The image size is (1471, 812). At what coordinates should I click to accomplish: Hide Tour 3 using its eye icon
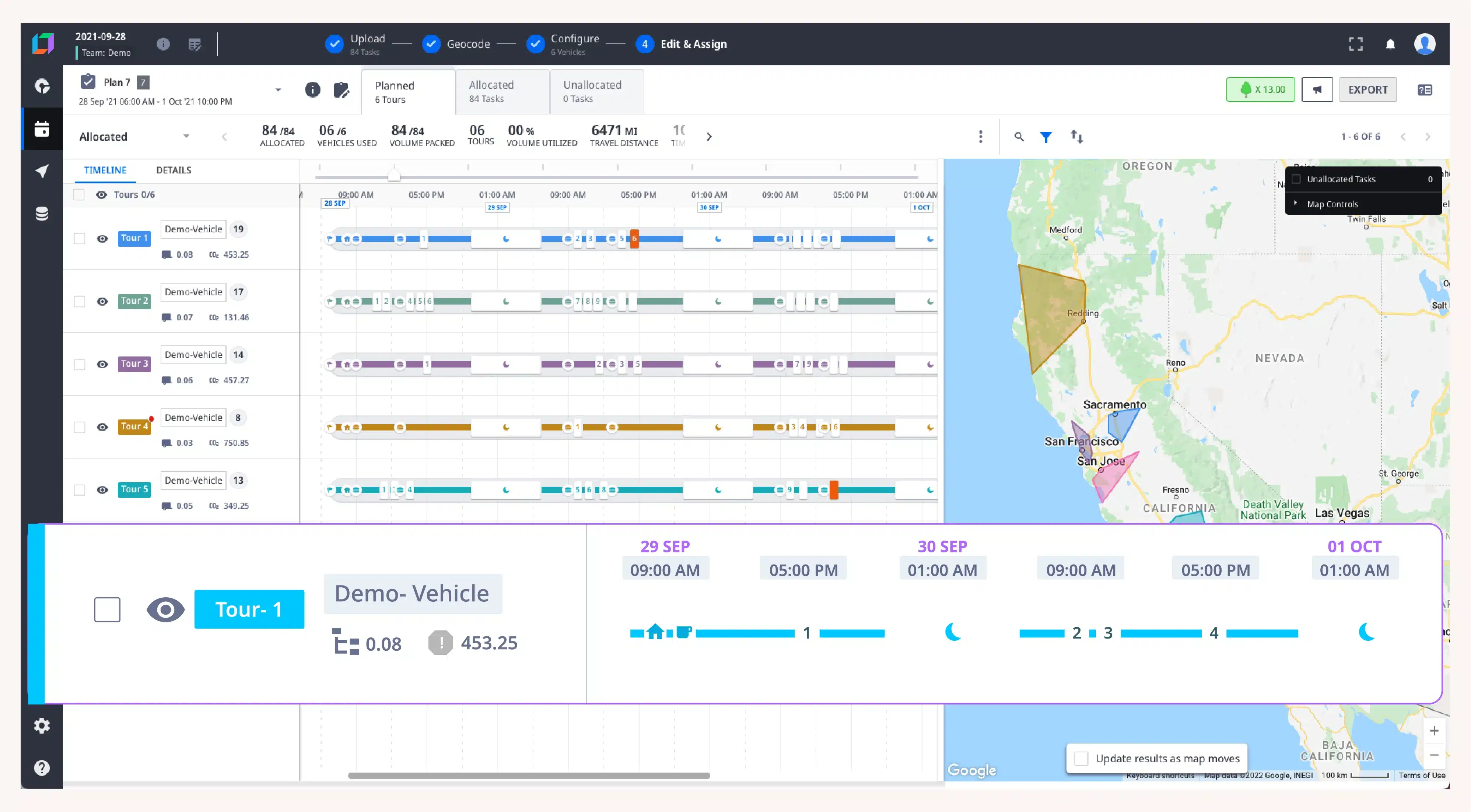pyautogui.click(x=102, y=364)
